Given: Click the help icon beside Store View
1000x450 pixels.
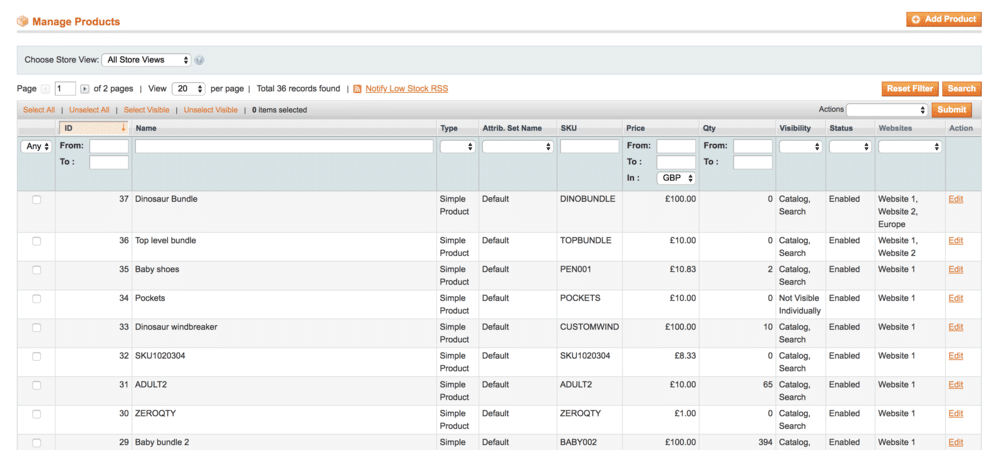Looking at the screenshot, I should pyautogui.click(x=200, y=61).
